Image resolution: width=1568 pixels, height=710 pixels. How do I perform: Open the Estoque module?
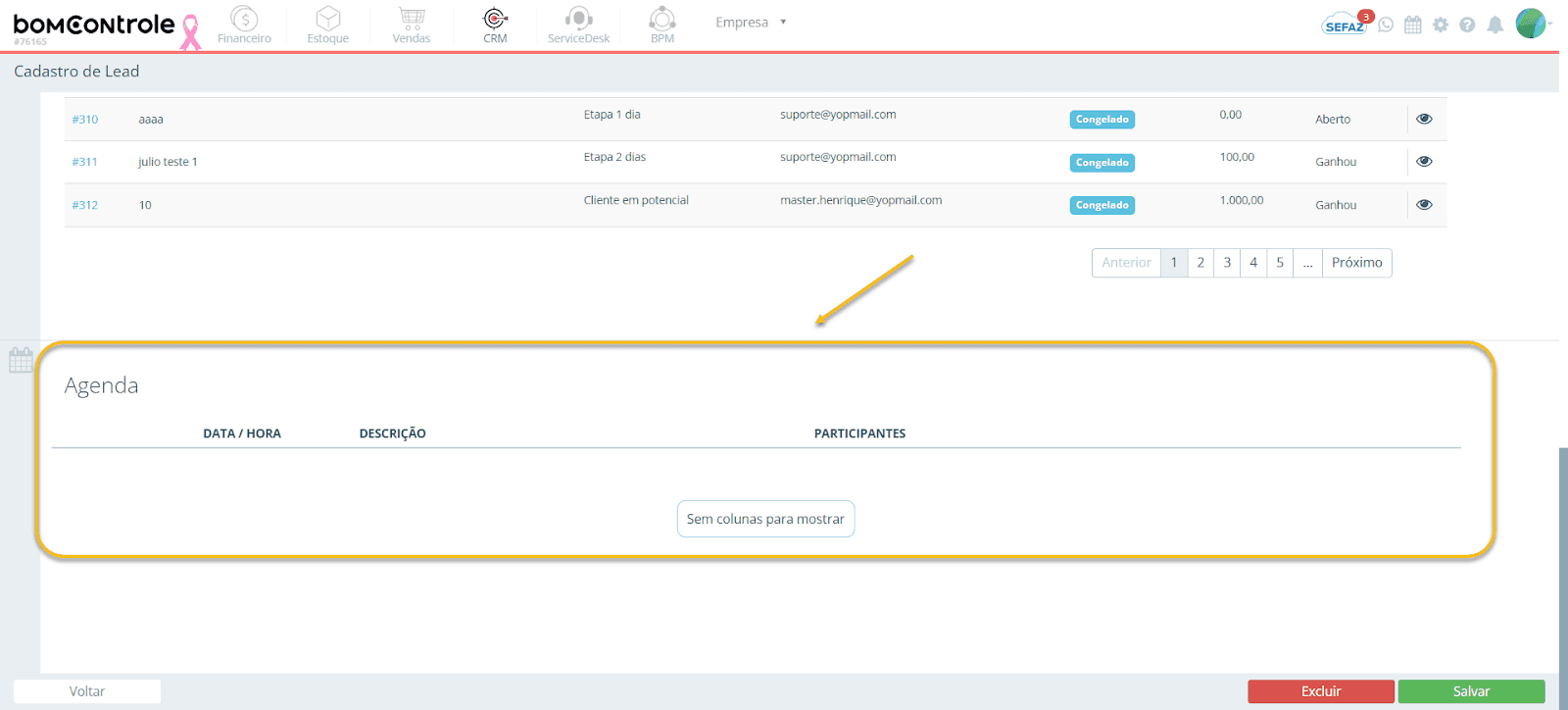(x=328, y=25)
